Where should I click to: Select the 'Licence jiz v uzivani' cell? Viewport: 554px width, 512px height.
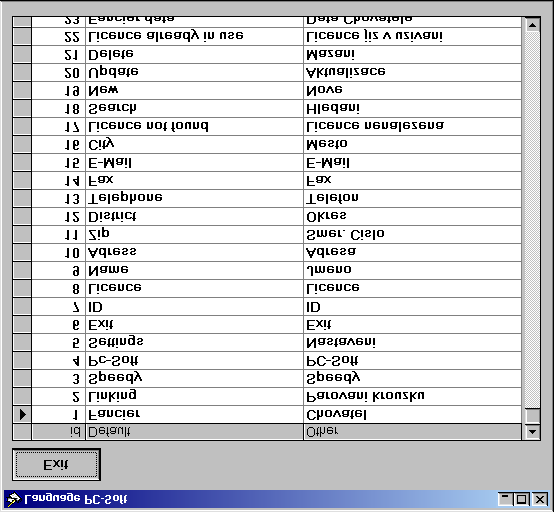(x=412, y=36)
